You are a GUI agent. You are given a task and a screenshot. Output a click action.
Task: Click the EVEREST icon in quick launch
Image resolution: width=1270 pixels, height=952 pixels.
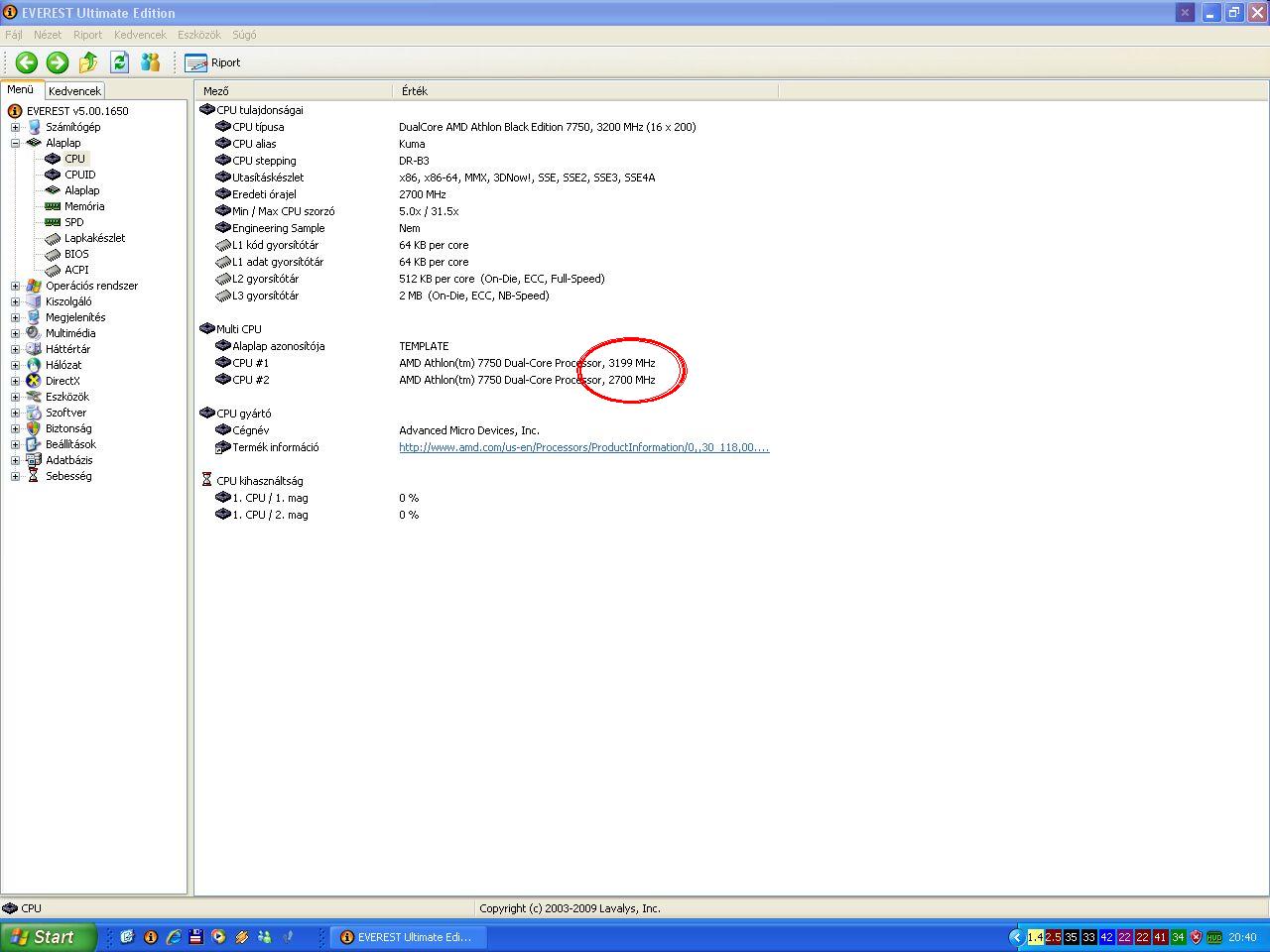point(151,936)
